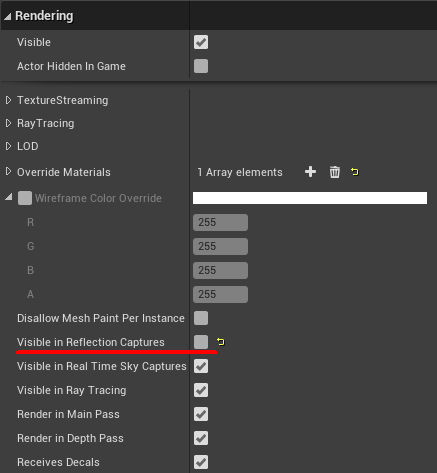Reset Override Materials to default

click(355, 172)
